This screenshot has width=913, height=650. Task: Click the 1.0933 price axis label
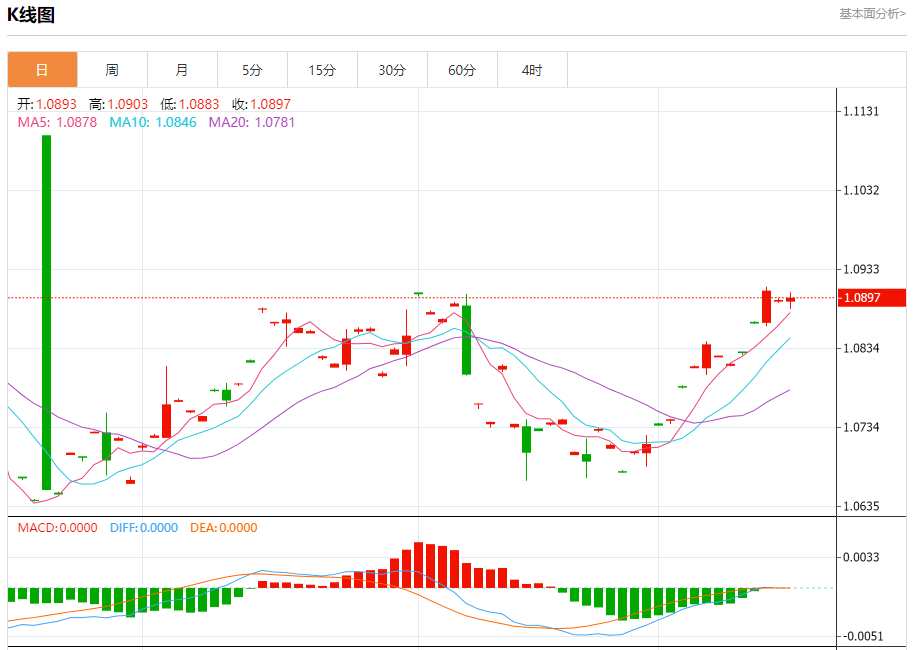click(x=861, y=269)
